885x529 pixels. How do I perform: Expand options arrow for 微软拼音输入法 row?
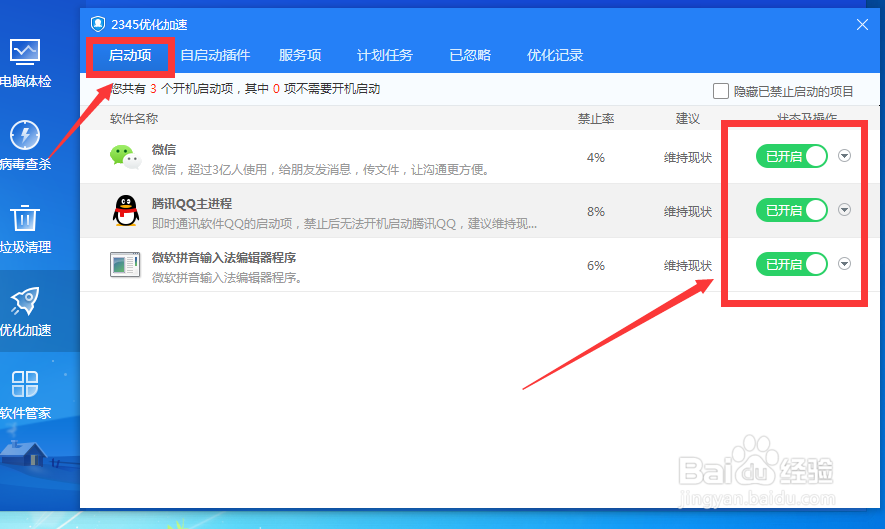click(844, 264)
